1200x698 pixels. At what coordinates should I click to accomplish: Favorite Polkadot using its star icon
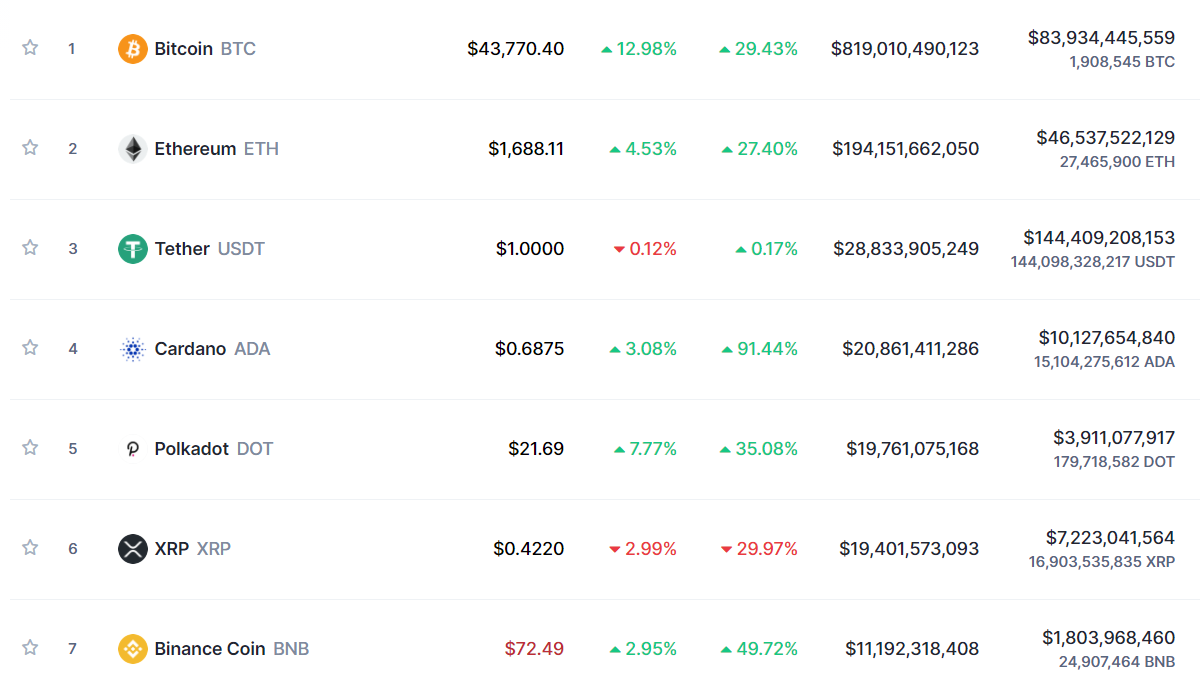coord(30,447)
